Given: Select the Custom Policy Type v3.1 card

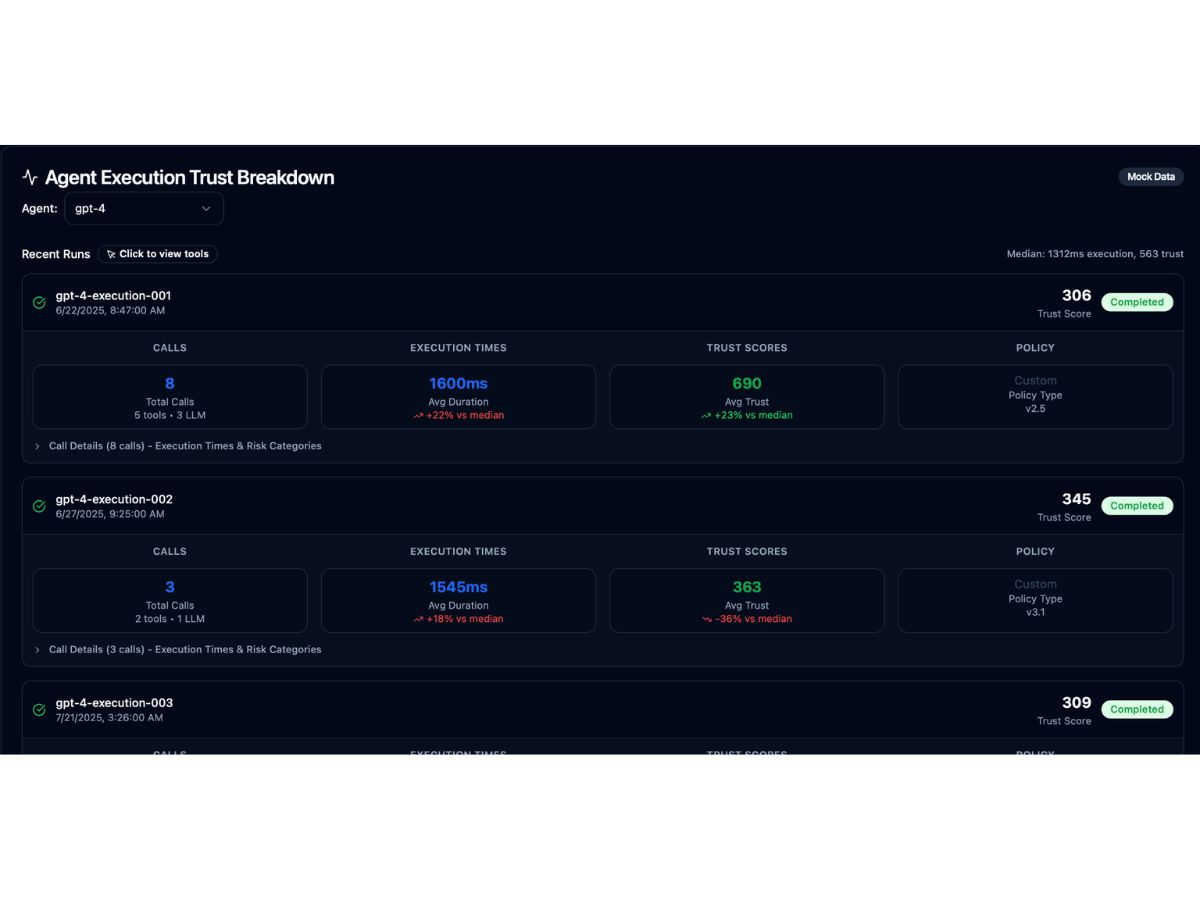Looking at the screenshot, I should (1035, 600).
